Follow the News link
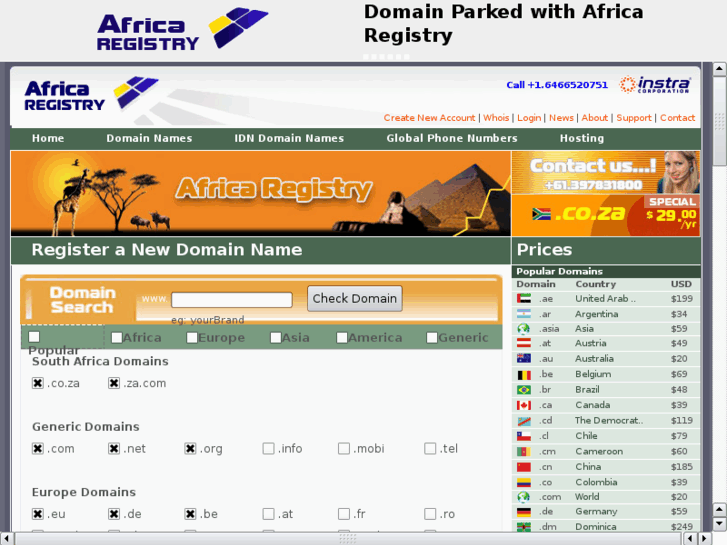The width and height of the screenshot is (727, 545). coord(561,118)
